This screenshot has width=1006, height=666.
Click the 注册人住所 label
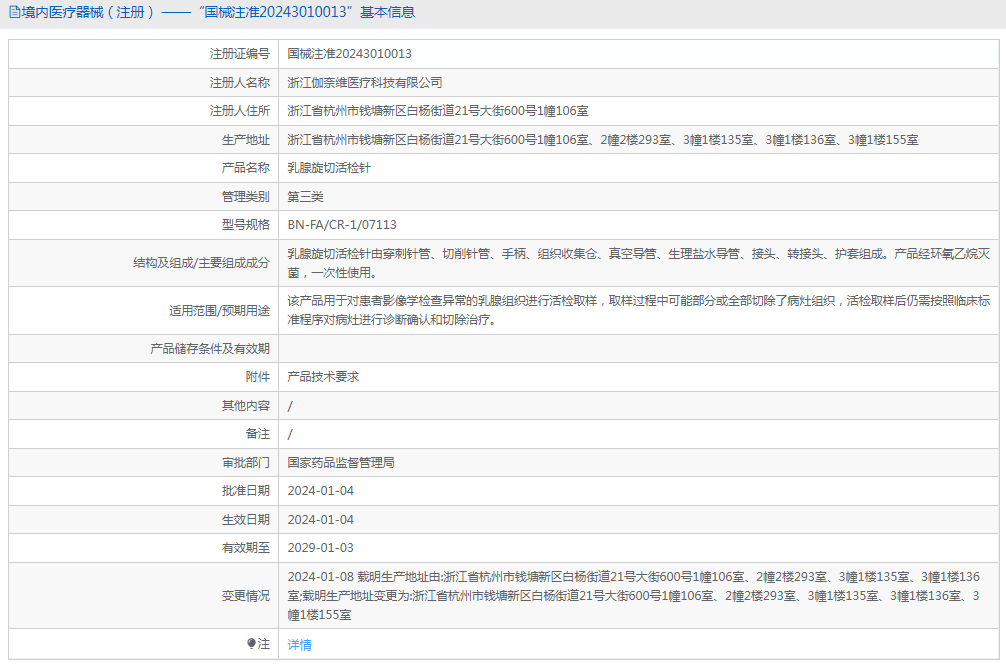pyautogui.click(x=239, y=111)
